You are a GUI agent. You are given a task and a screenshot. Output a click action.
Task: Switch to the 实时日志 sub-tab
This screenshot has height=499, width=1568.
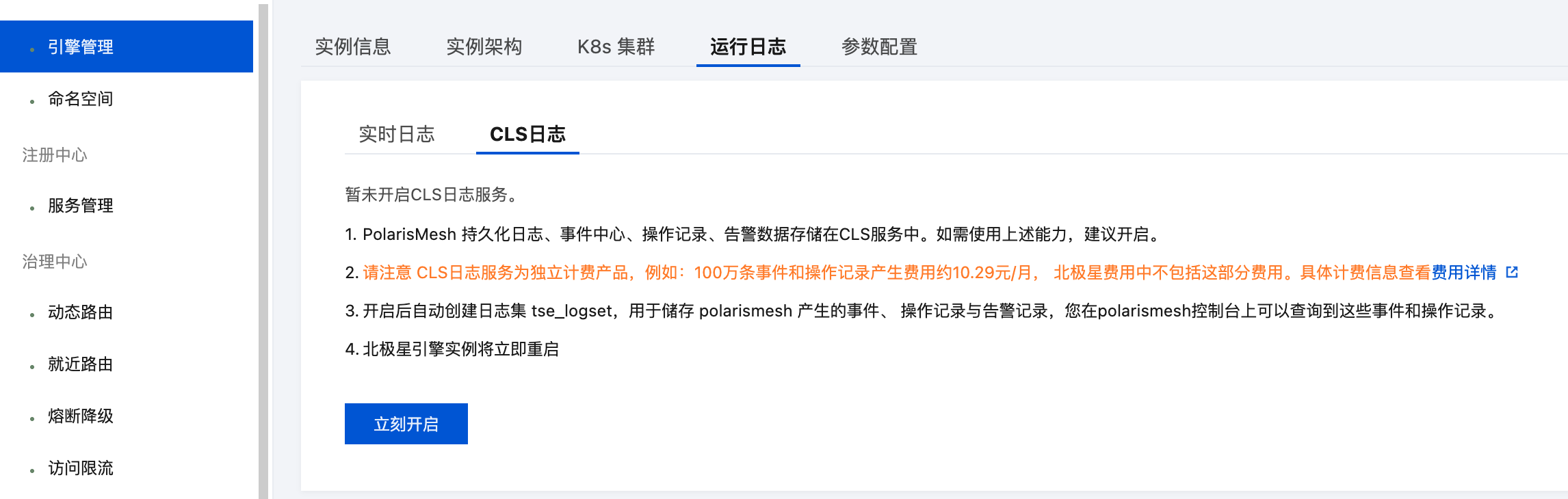(x=397, y=134)
